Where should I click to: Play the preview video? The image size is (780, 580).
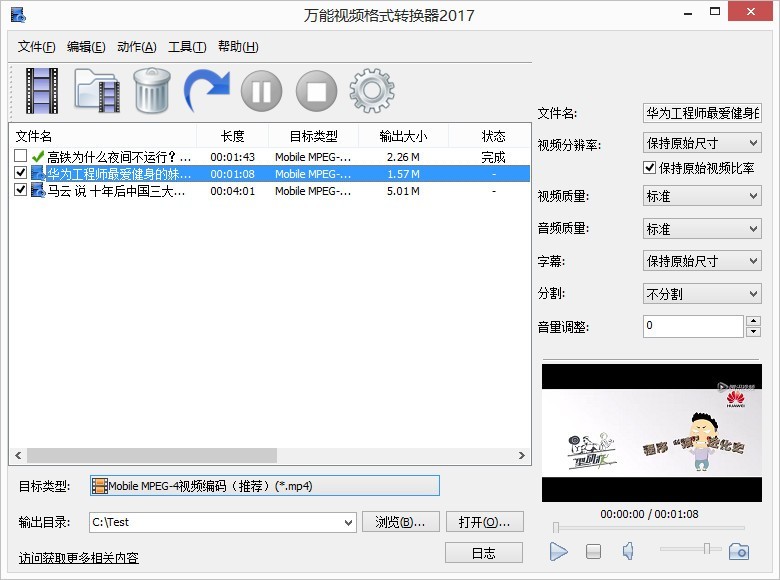[559, 551]
